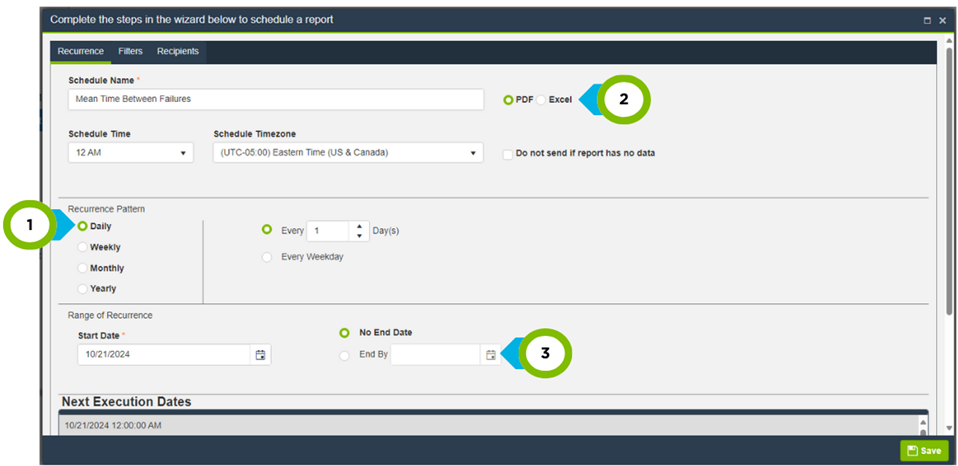Click the Save button
This screenshot has height=466, width=958.
(923, 450)
